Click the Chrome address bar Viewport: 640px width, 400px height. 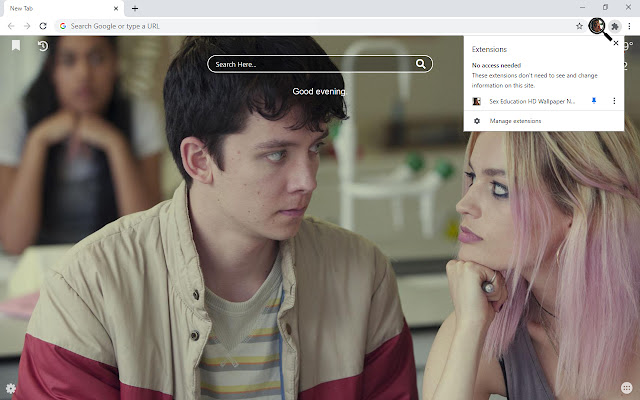point(320,26)
